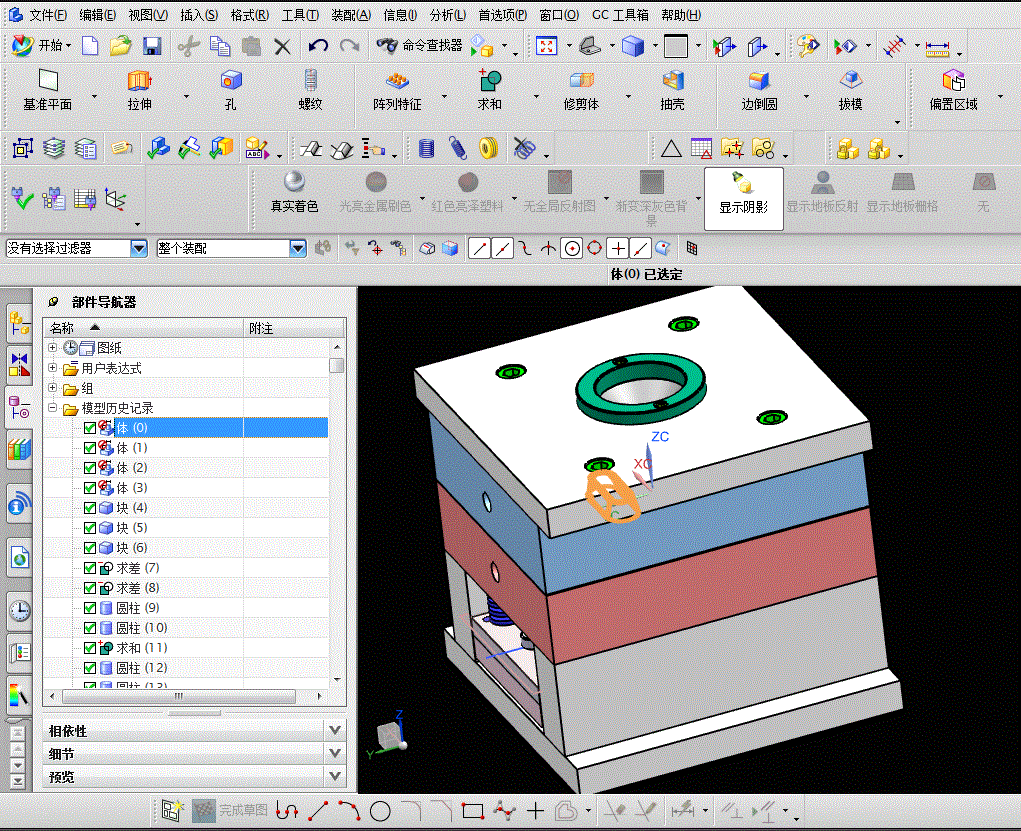Click the view orientation triad cube
Screen dimensions: 1021x831
pos(391,736)
